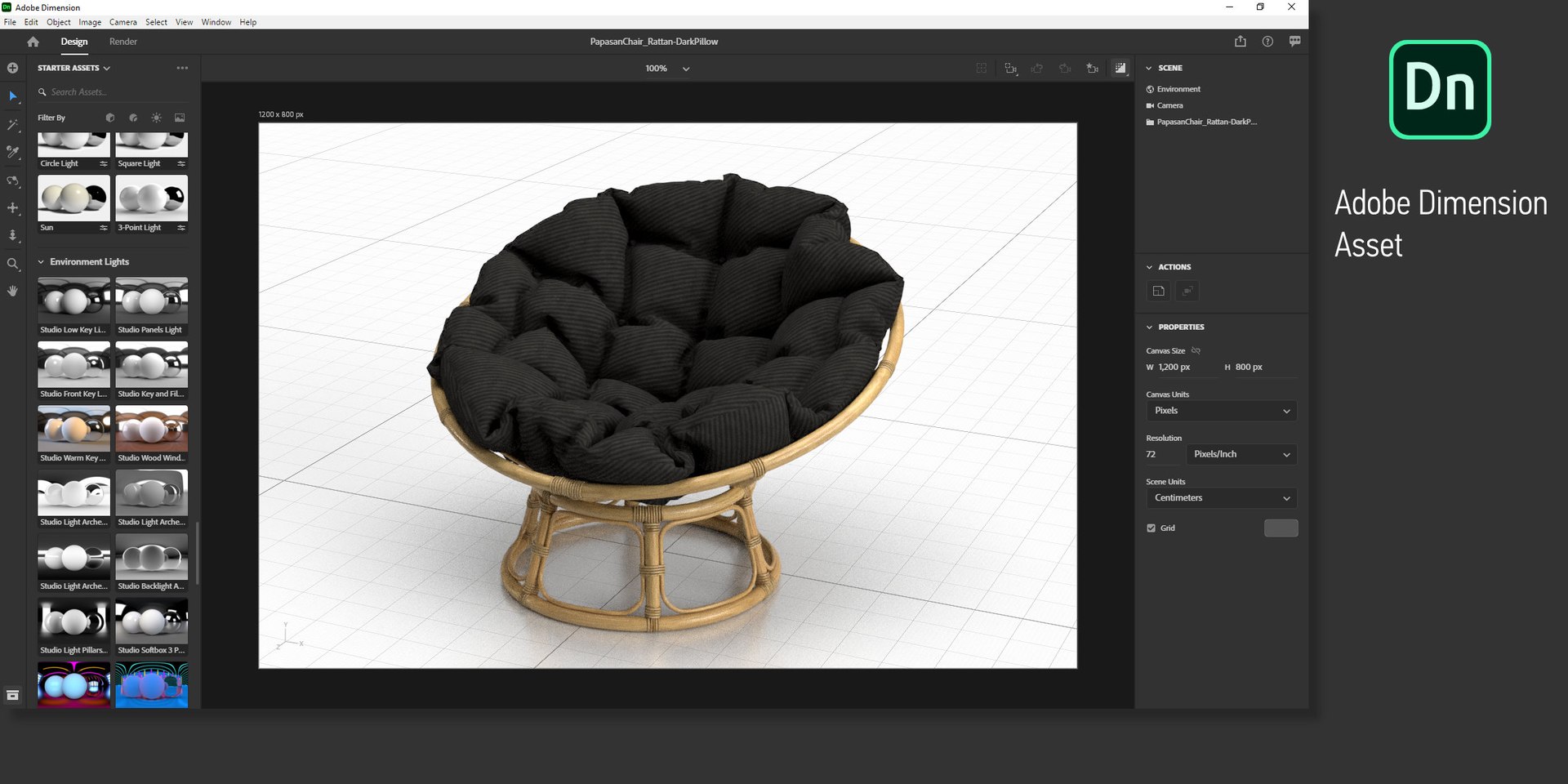Filter assets by Materials

[x=133, y=118]
